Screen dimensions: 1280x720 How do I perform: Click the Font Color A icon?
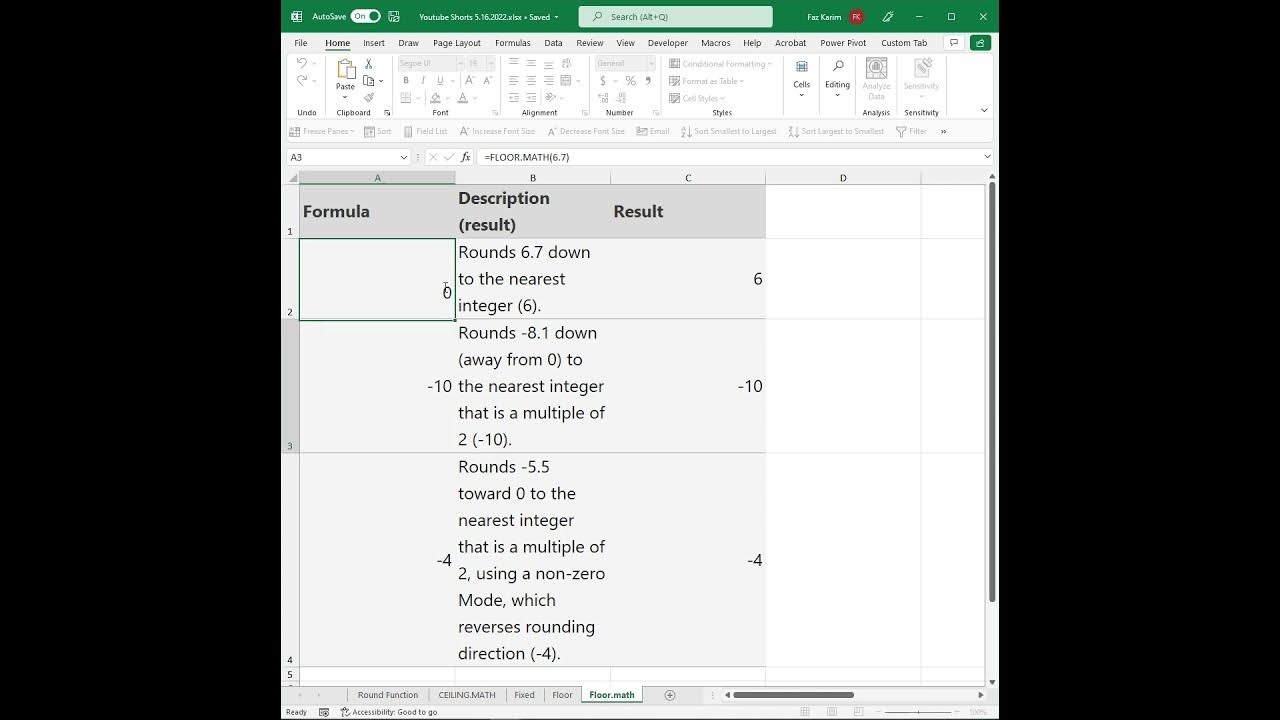click(462, 98)
